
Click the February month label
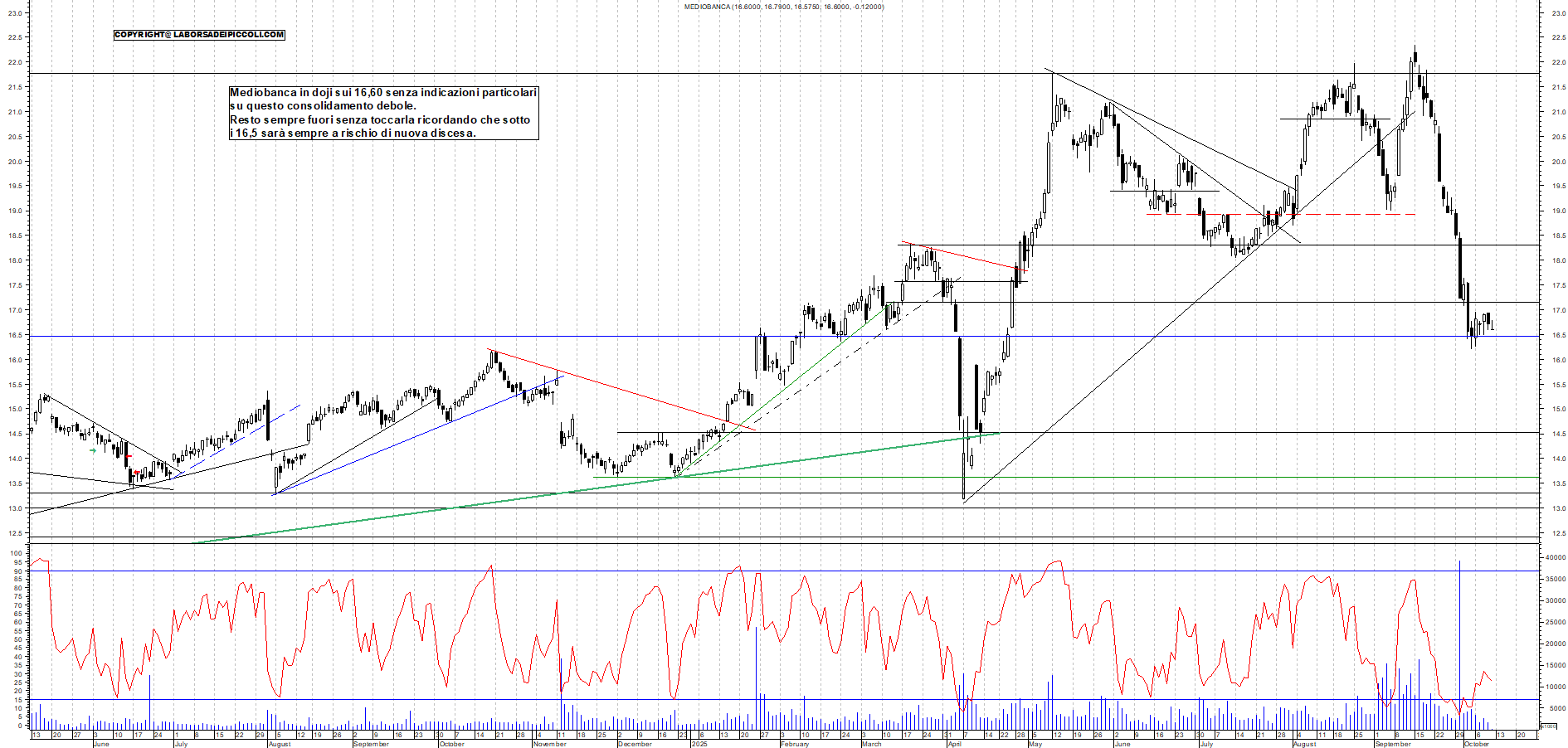point(794,744)
